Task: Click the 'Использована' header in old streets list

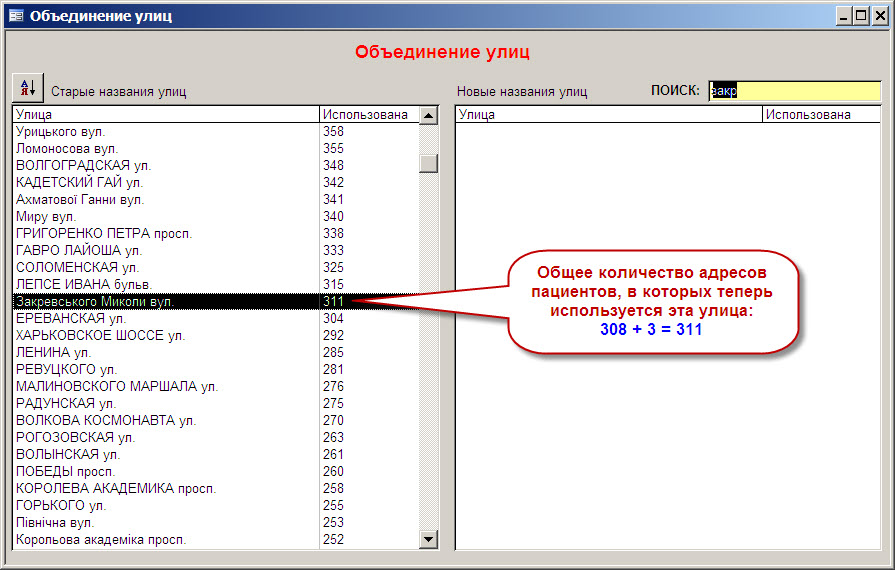Action: 369,114
